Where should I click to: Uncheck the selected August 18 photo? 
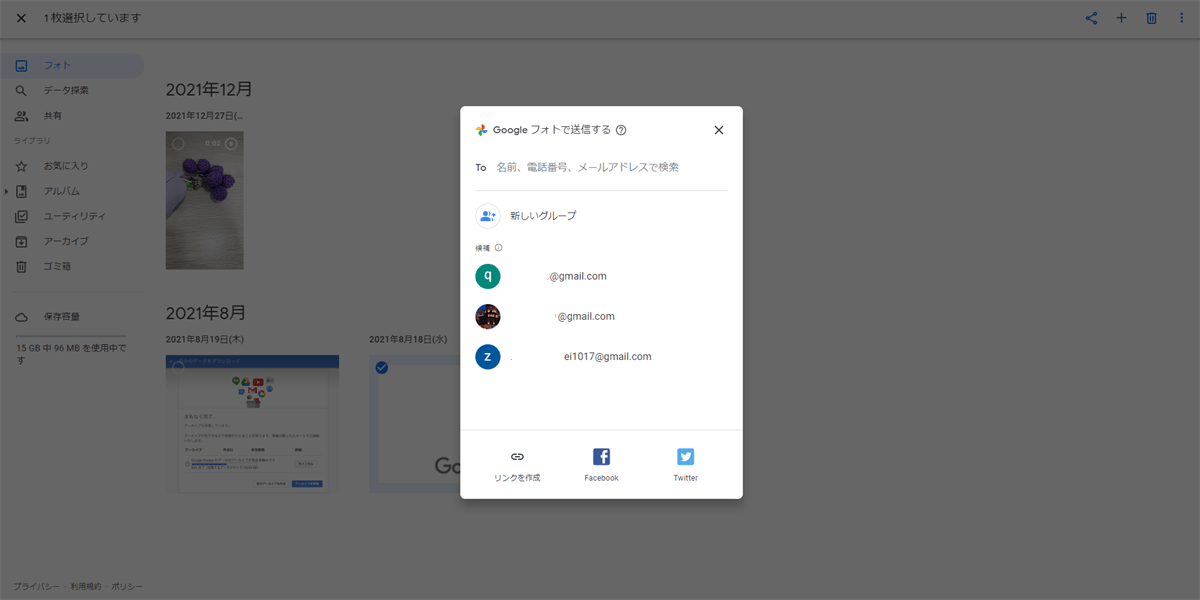pos(381,367)
